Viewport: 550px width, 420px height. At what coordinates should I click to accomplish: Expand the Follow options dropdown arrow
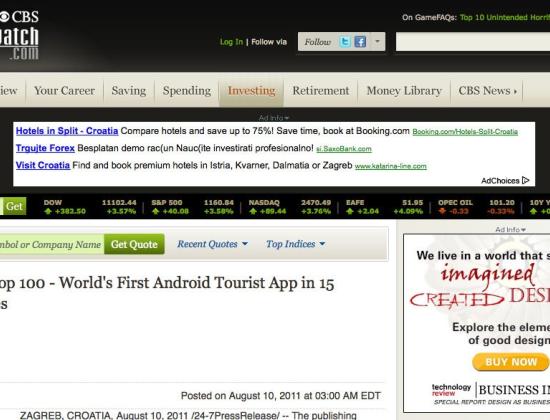tap(377, 41)
